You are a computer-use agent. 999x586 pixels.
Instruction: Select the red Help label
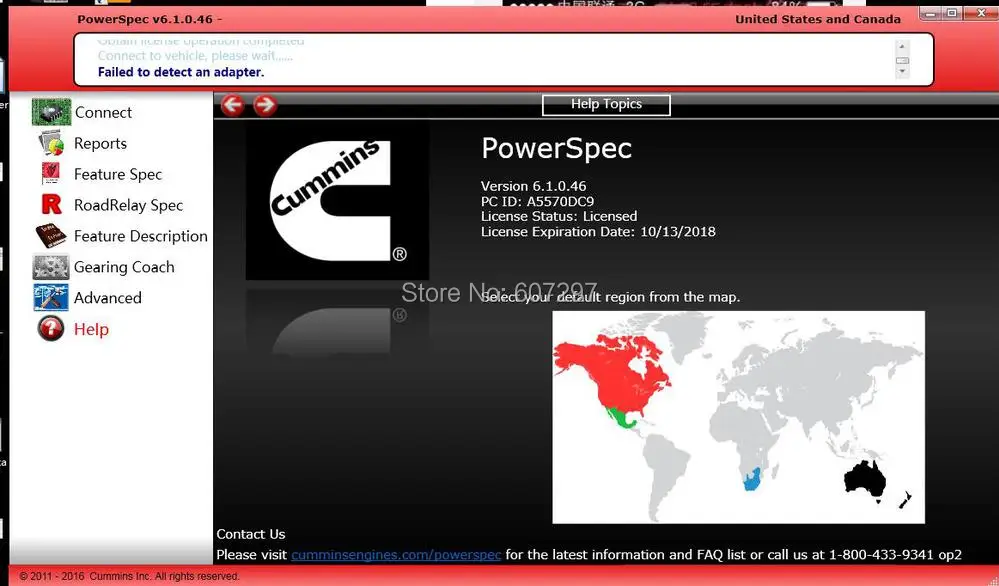coord(91,329)
